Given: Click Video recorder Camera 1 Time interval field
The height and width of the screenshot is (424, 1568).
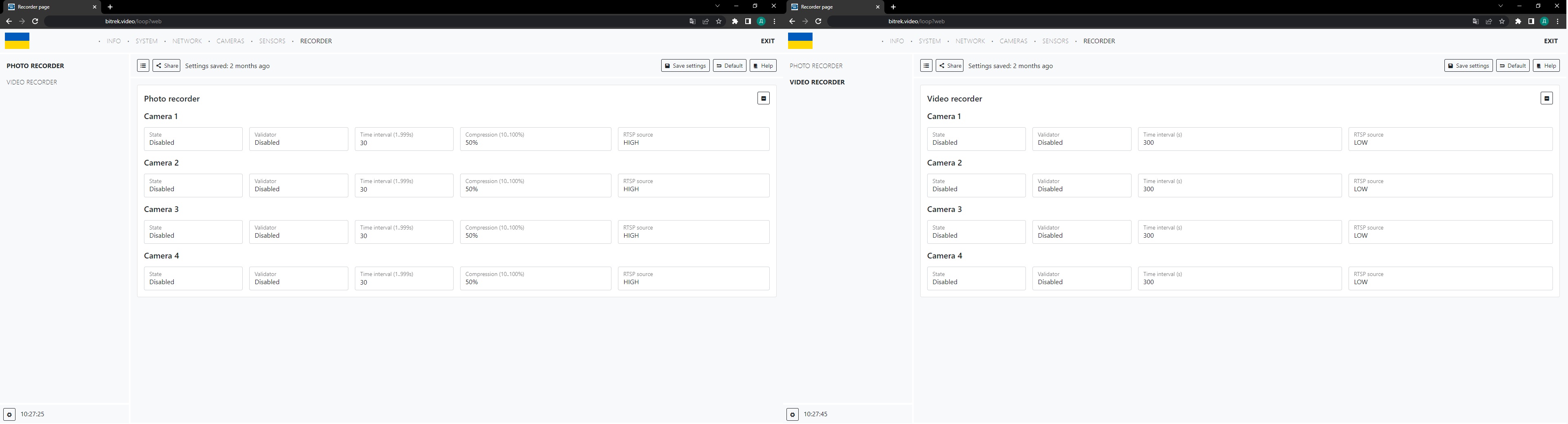Looking at the screenshot, I should 1239,139.
